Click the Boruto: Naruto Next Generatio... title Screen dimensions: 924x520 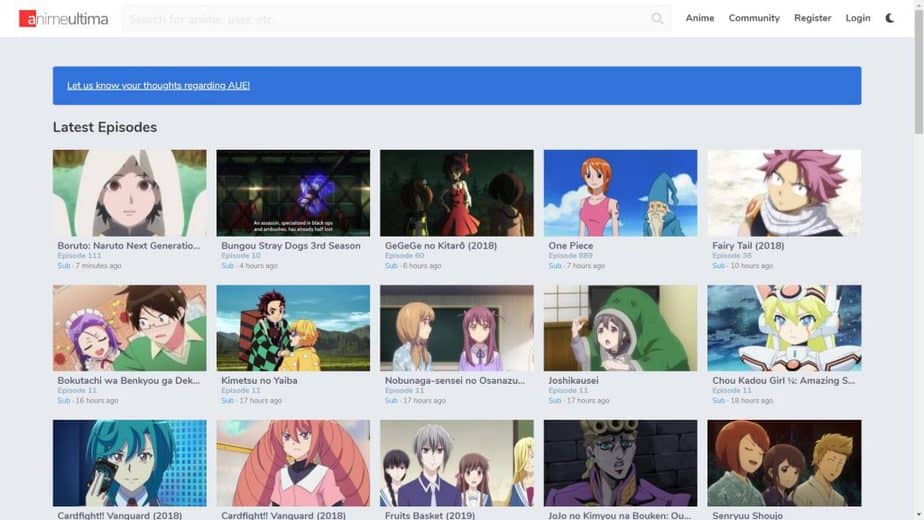click(x=128, y=245)
